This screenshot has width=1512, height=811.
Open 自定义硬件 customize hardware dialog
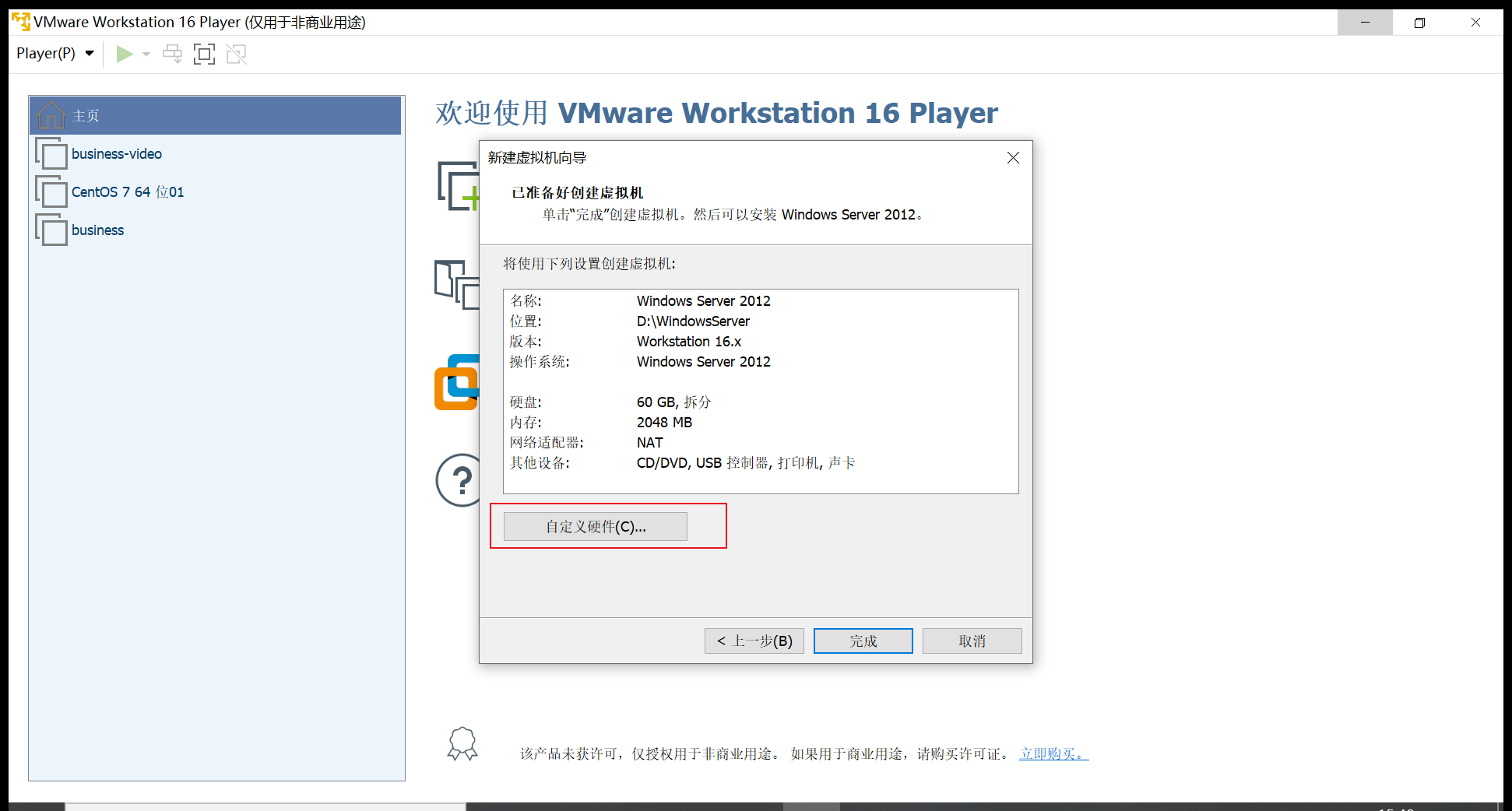[595, 526]
